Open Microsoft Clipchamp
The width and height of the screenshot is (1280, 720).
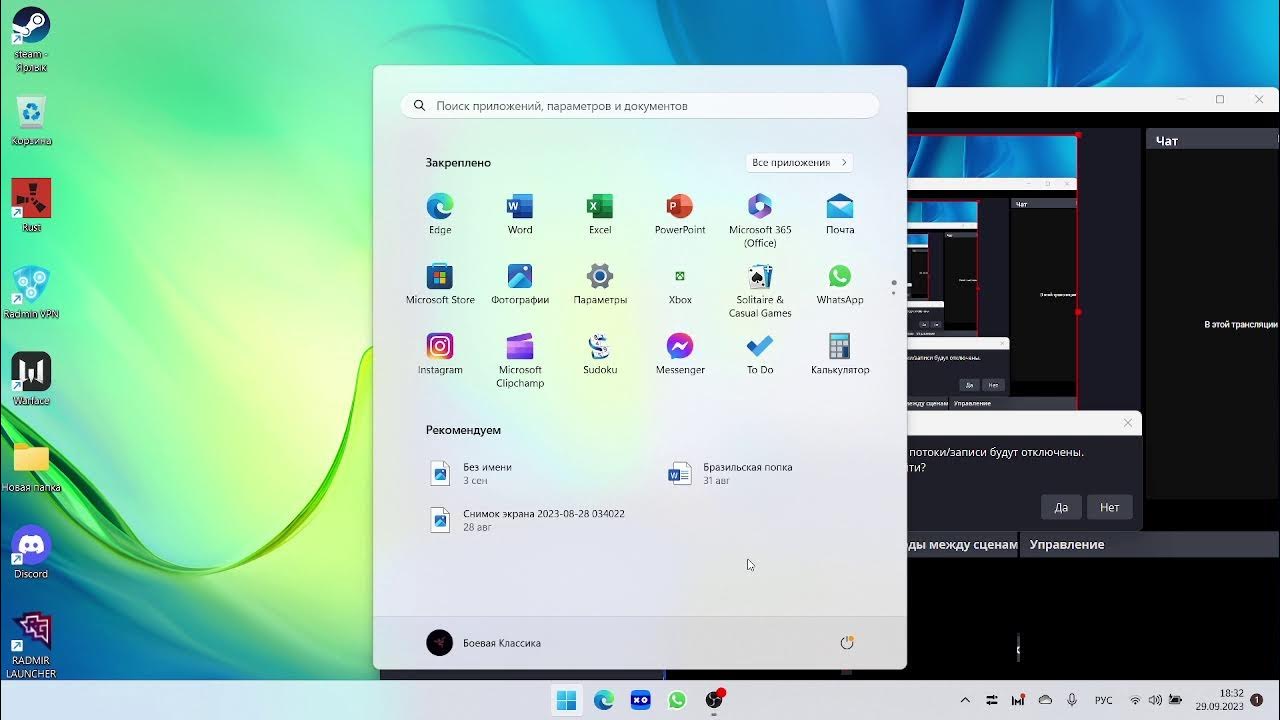coord(520,360)
